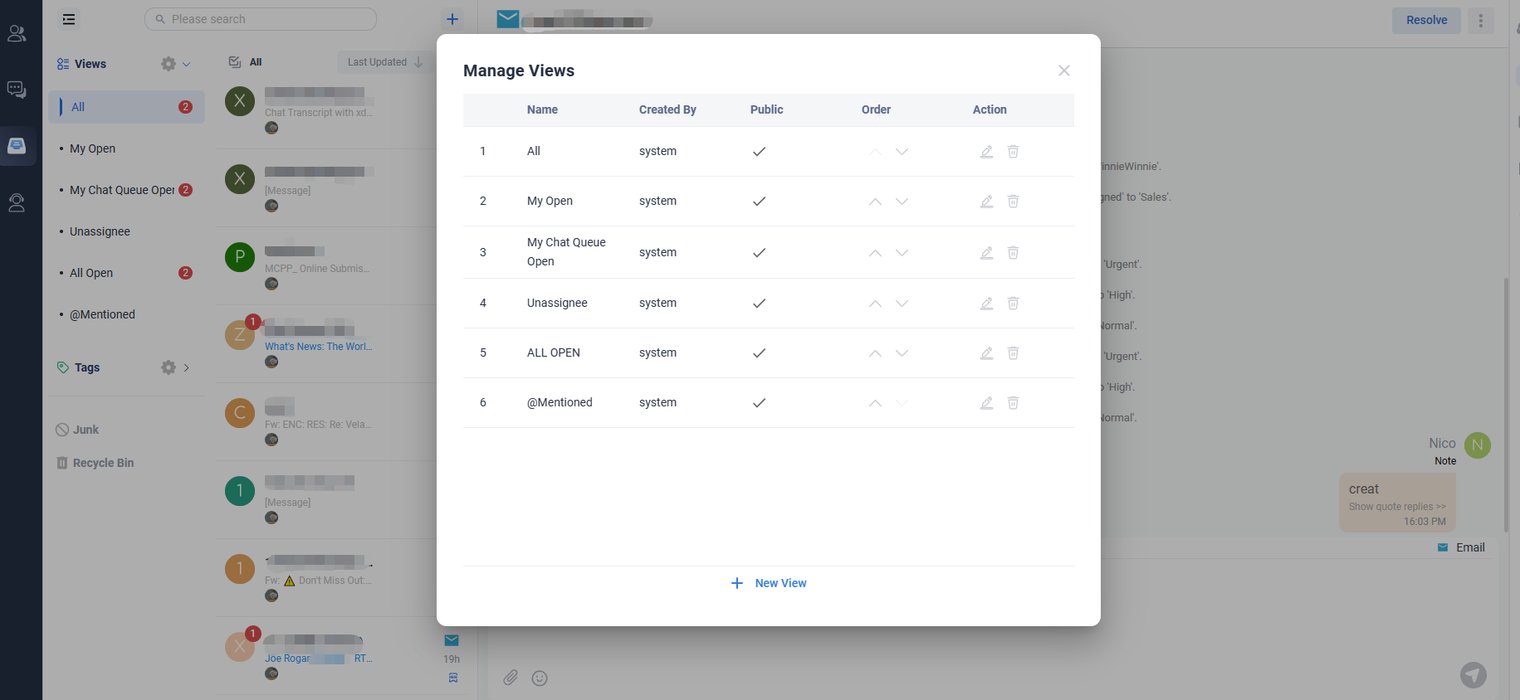Toggle Public checkmark for All view
Screen dimensions: 1520x700
[759, 151]
